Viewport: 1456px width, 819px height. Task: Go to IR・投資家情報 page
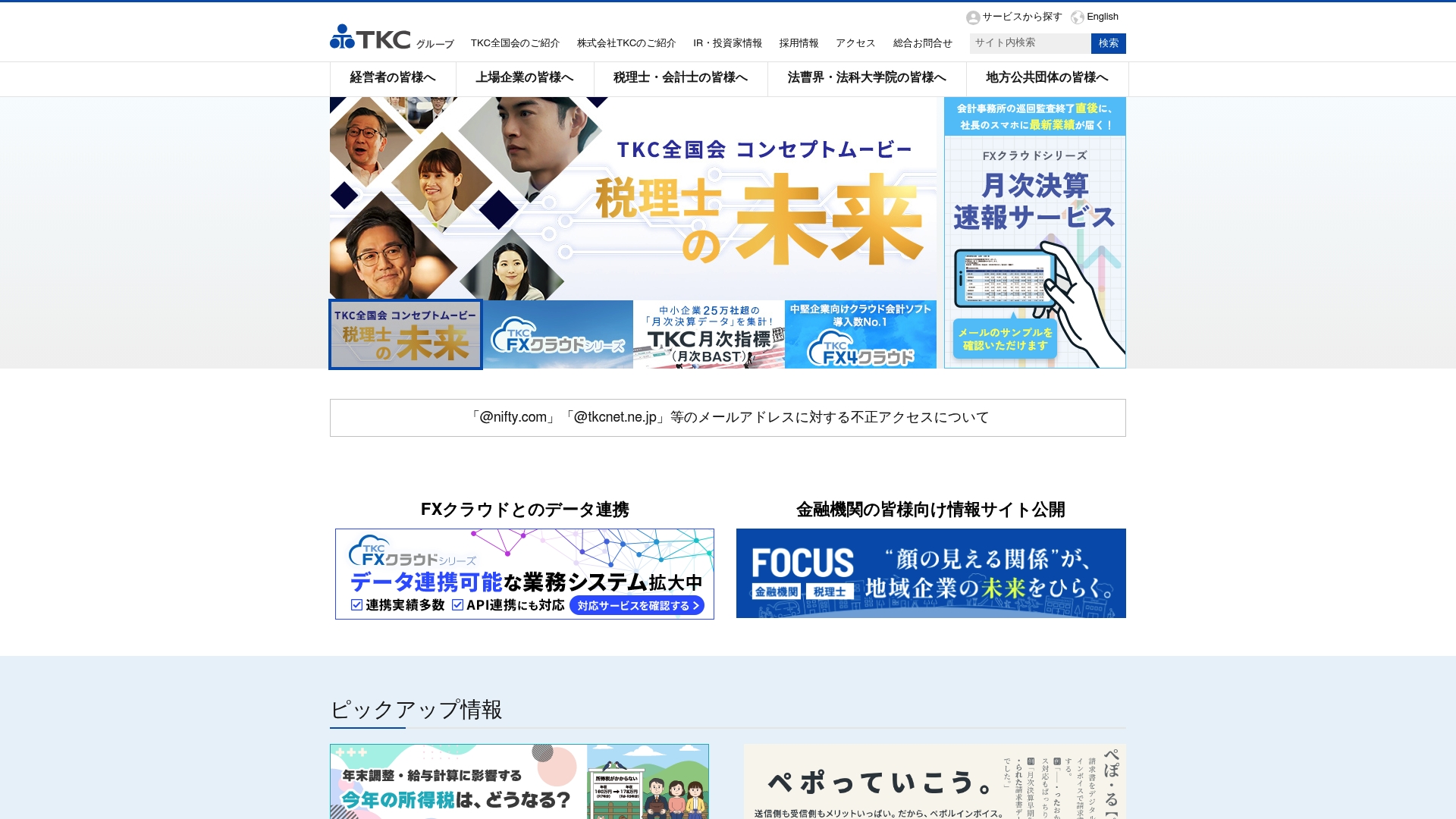[x=727, y=43]
